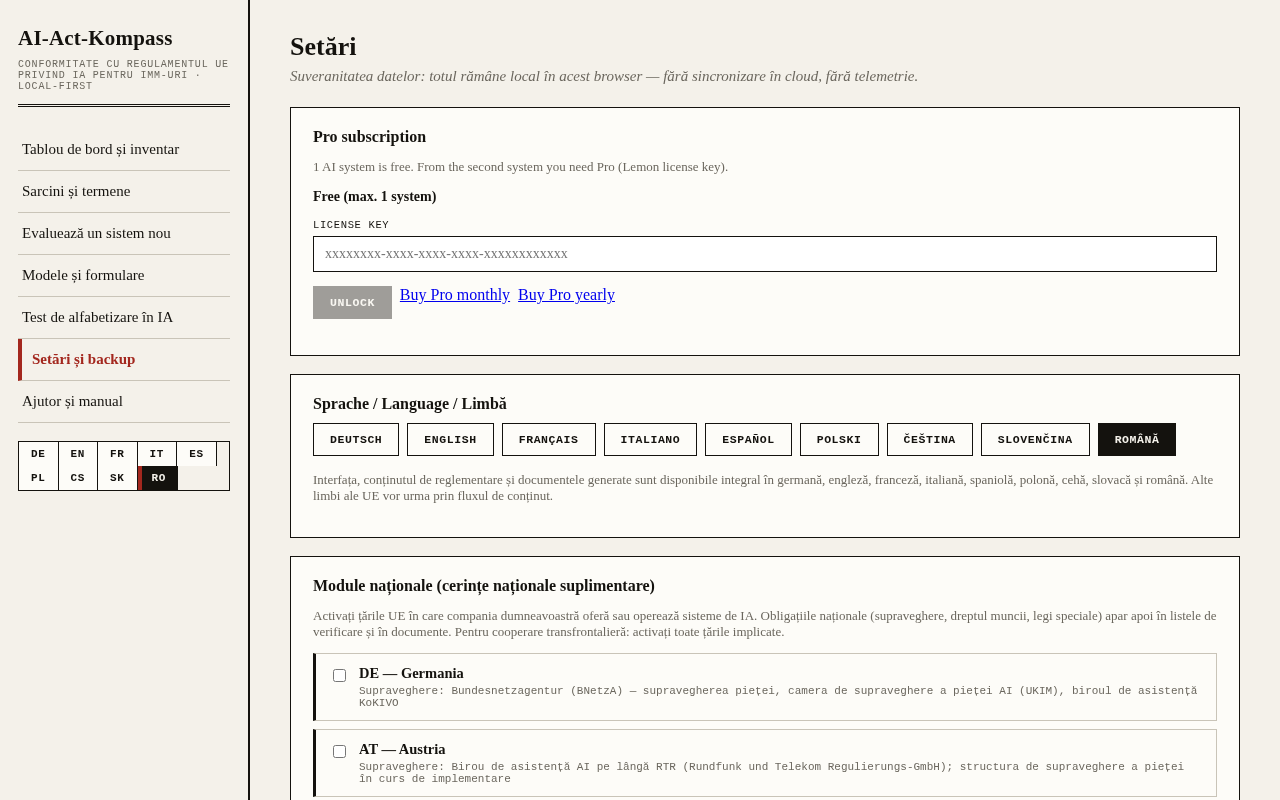
Task: Focus the license key input field
Action: point(765,254)
